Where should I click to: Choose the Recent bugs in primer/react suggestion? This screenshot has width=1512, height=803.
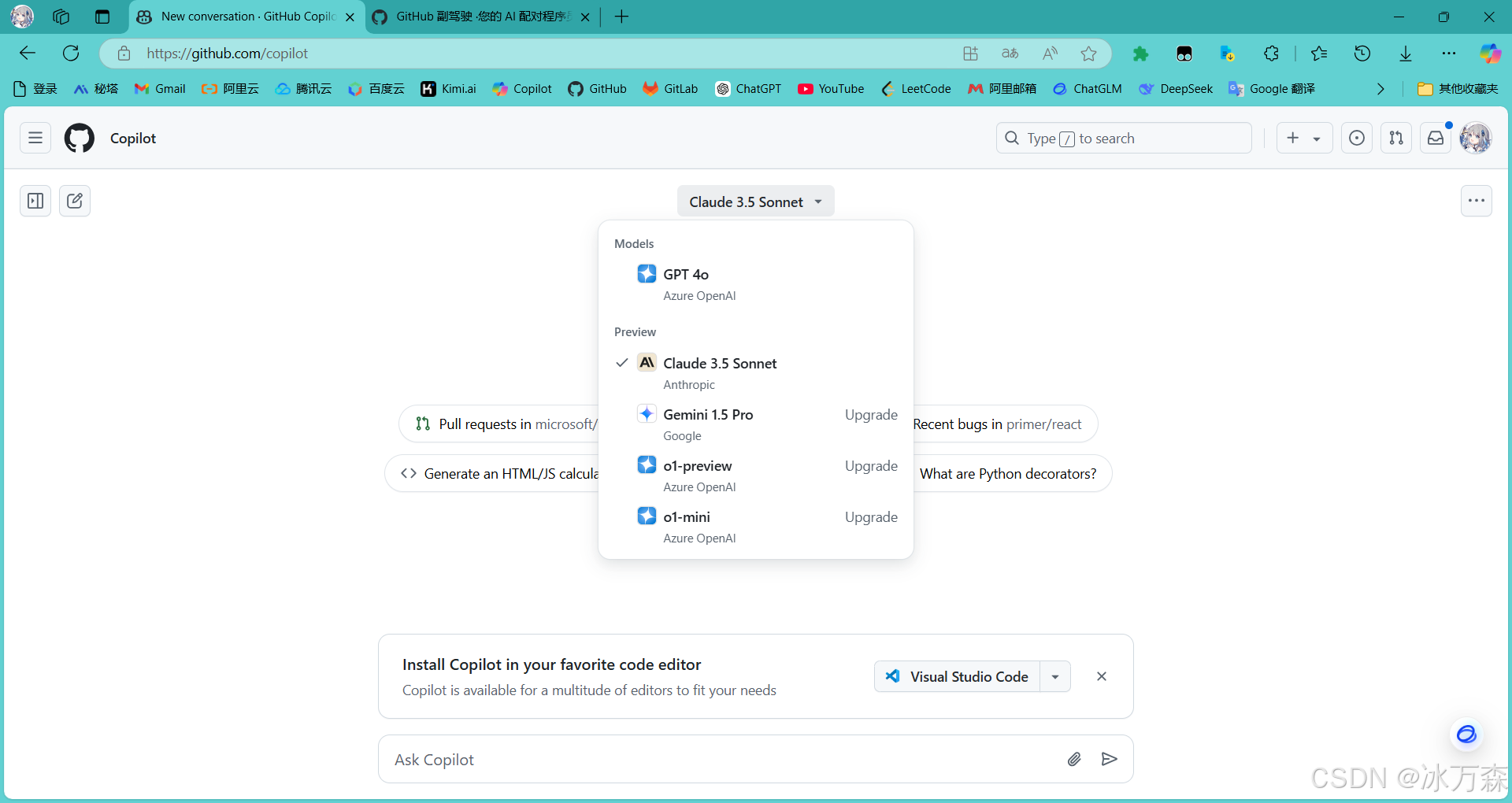pos(1005,424)
